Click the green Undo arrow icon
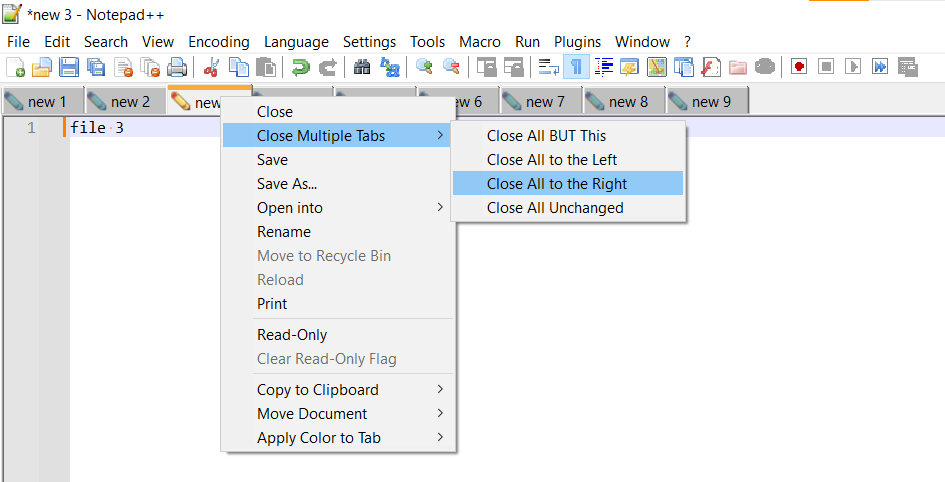This screenshot has width=945, height=482. click(300, 67)
